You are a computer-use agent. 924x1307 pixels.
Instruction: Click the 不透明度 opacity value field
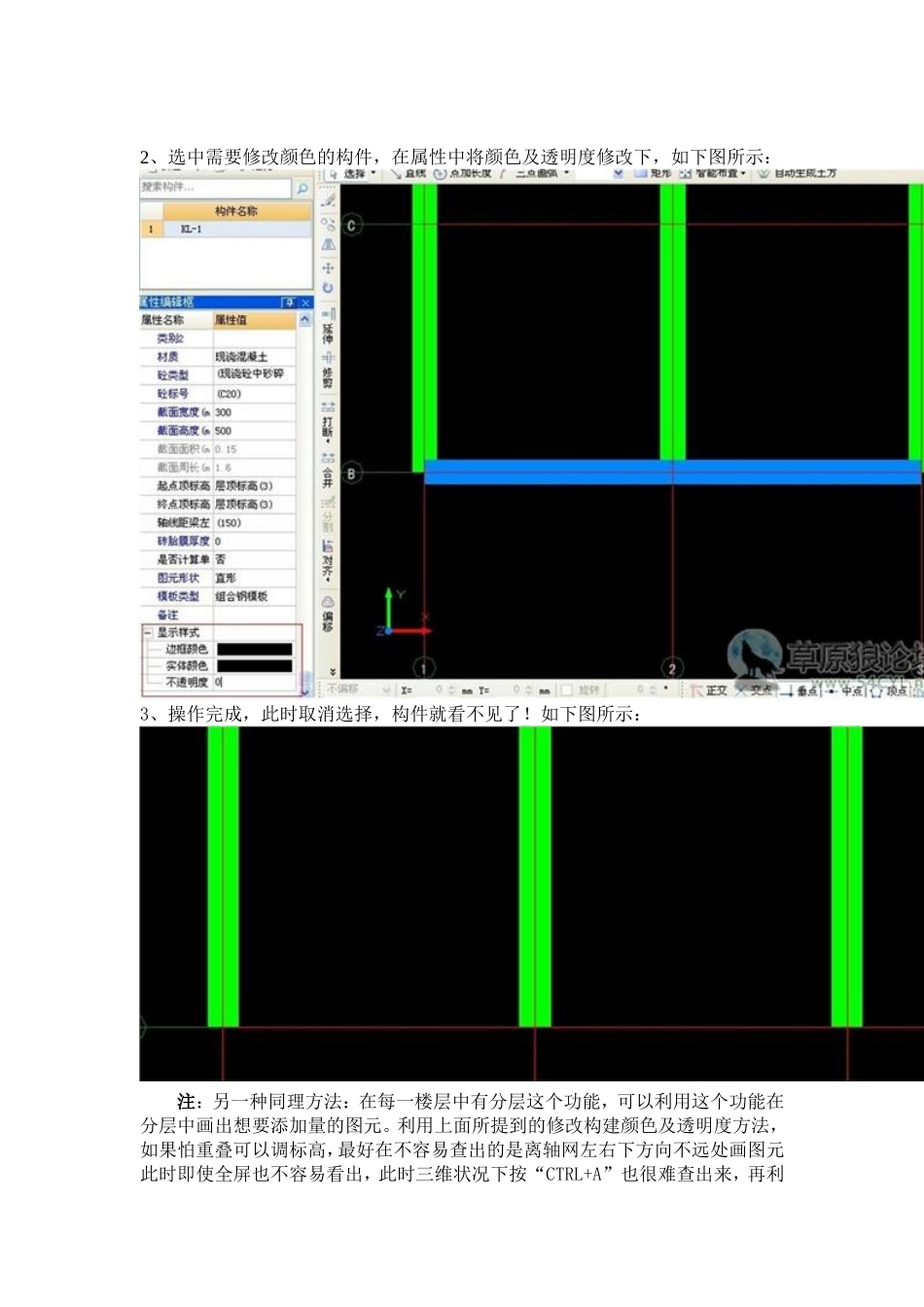[x=254, y=683]
